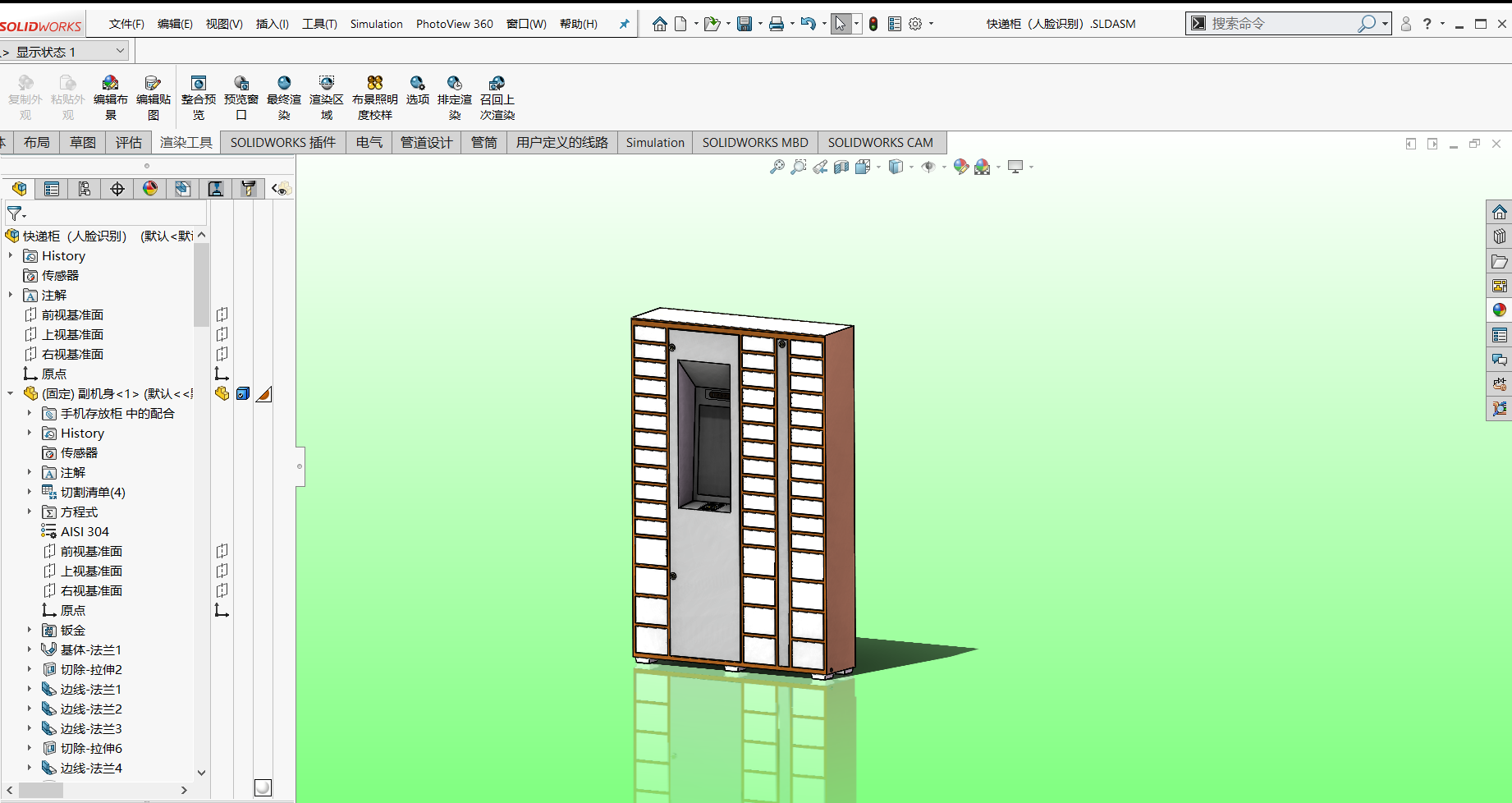
Task: Switch to the SOLIDWORKS 插件 tab
Action: [x=283, y=142]
